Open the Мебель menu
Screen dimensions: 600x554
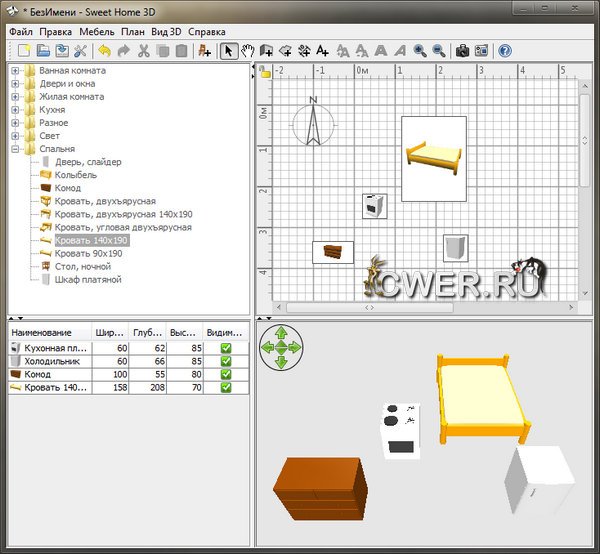97,32
